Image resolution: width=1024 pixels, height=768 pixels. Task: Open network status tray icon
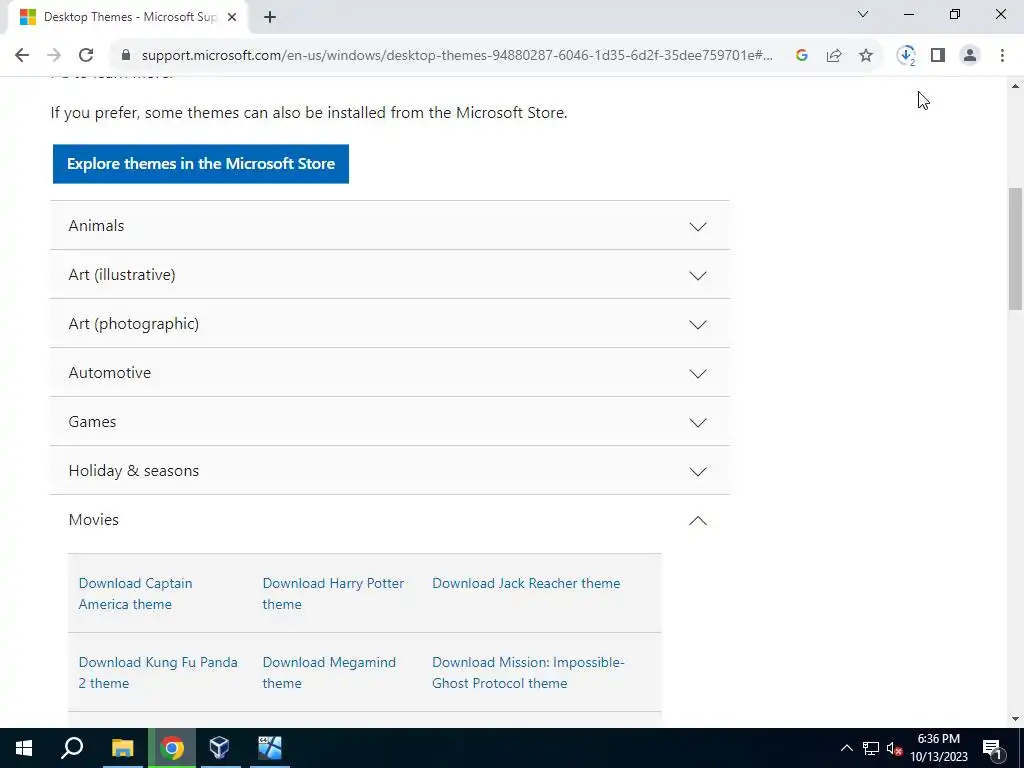(x=871, y=748)
